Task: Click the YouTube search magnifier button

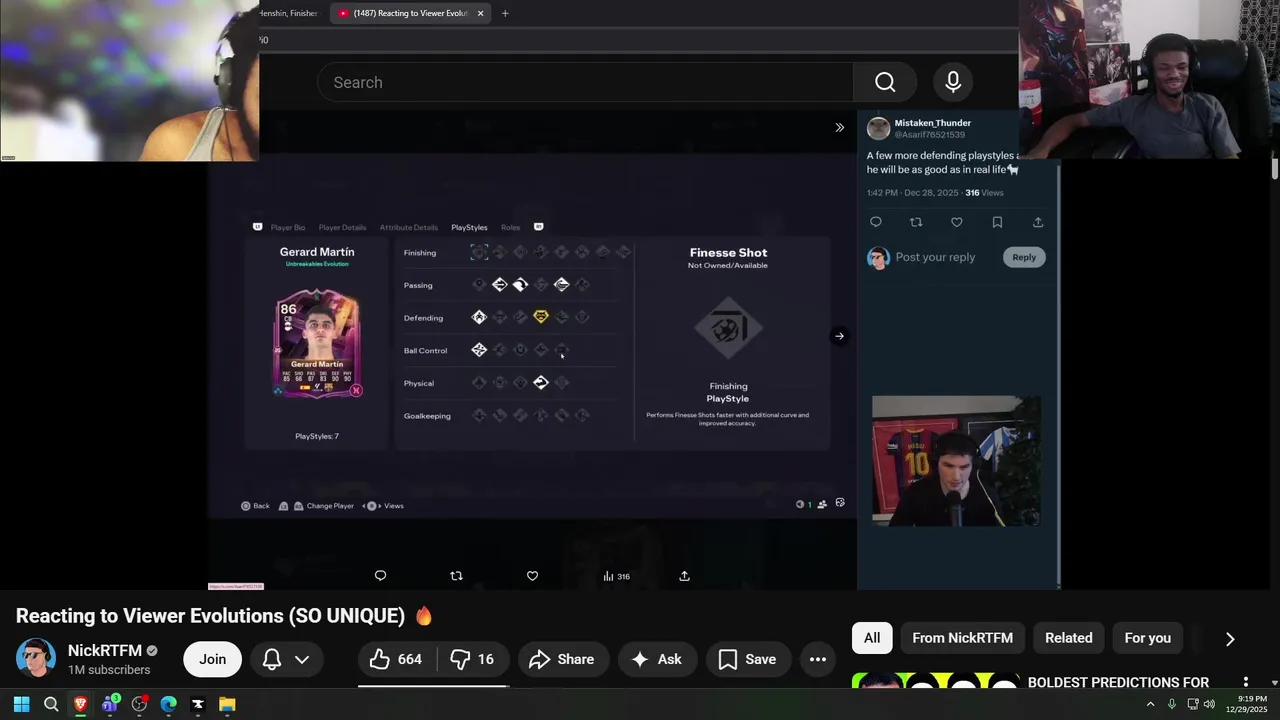Action: (885, 82)
